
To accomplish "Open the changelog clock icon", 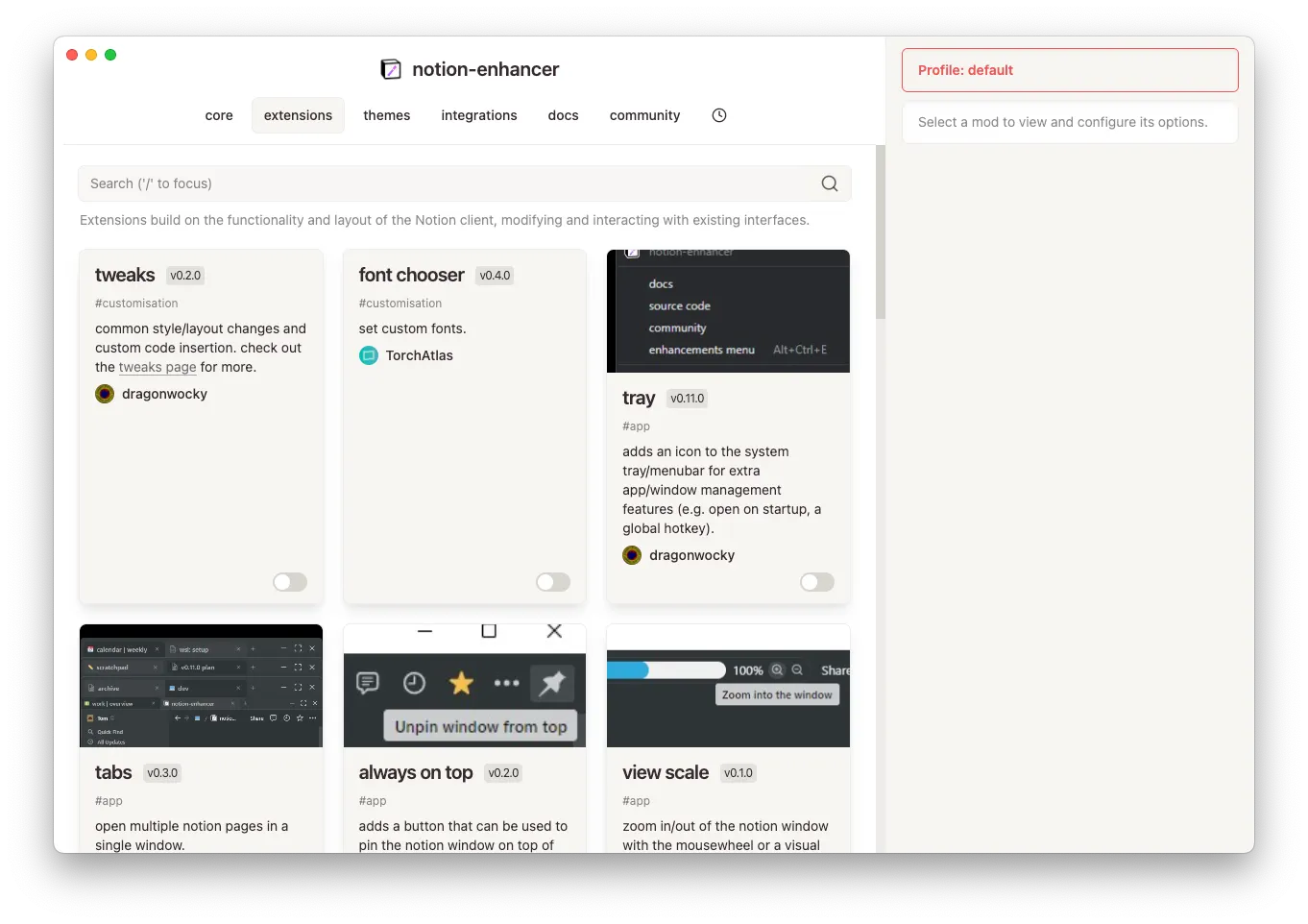I will click(x=719, y=115).
